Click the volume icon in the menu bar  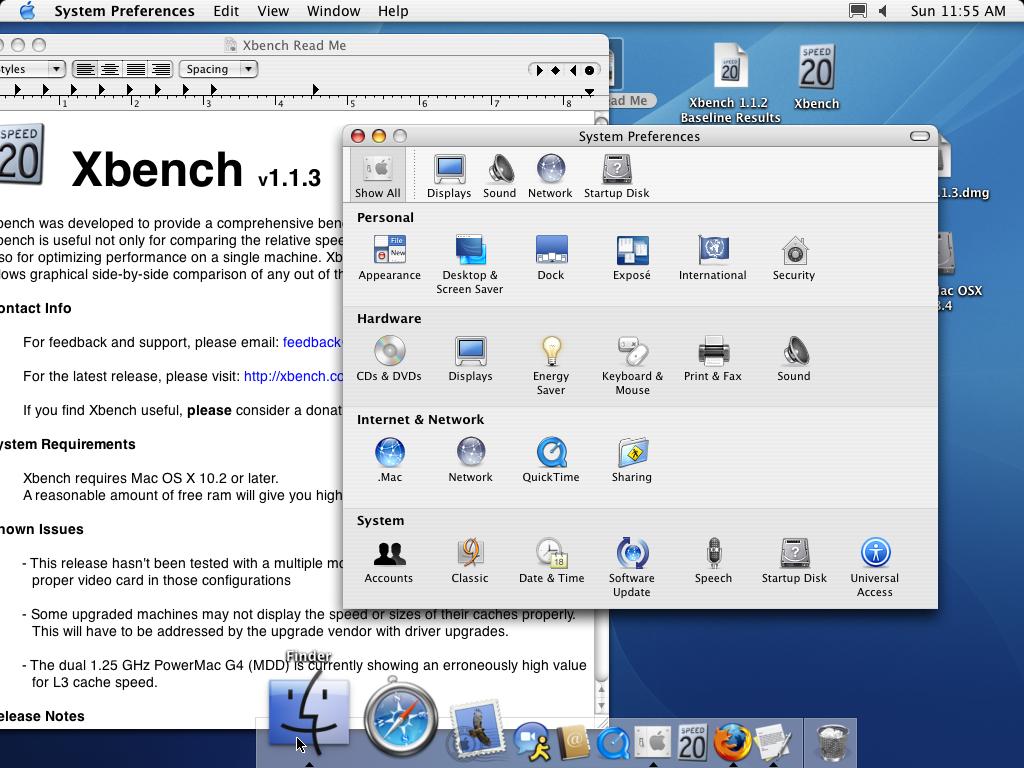[884, 11]
